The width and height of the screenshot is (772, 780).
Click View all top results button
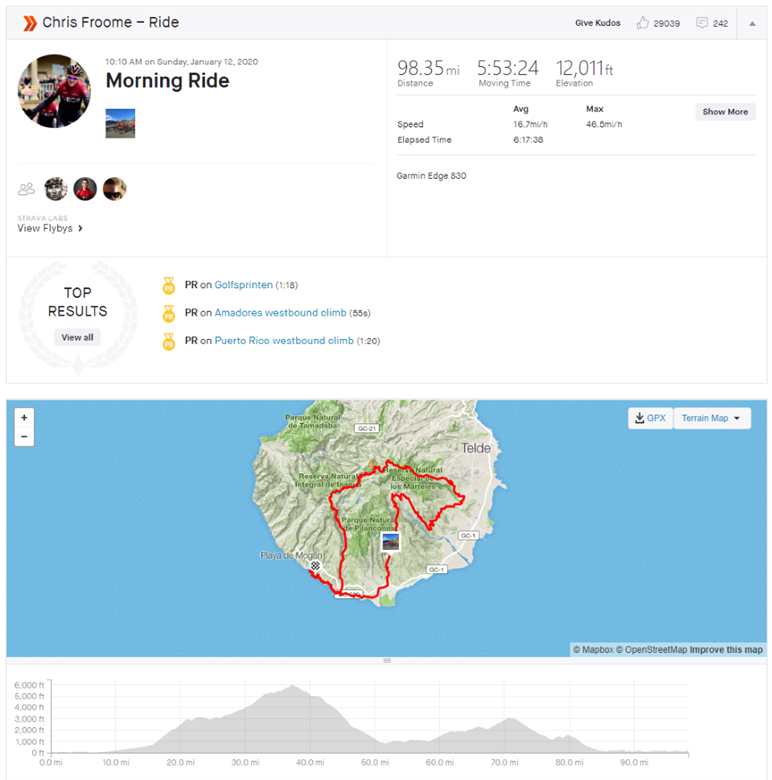tap(77, 337)
